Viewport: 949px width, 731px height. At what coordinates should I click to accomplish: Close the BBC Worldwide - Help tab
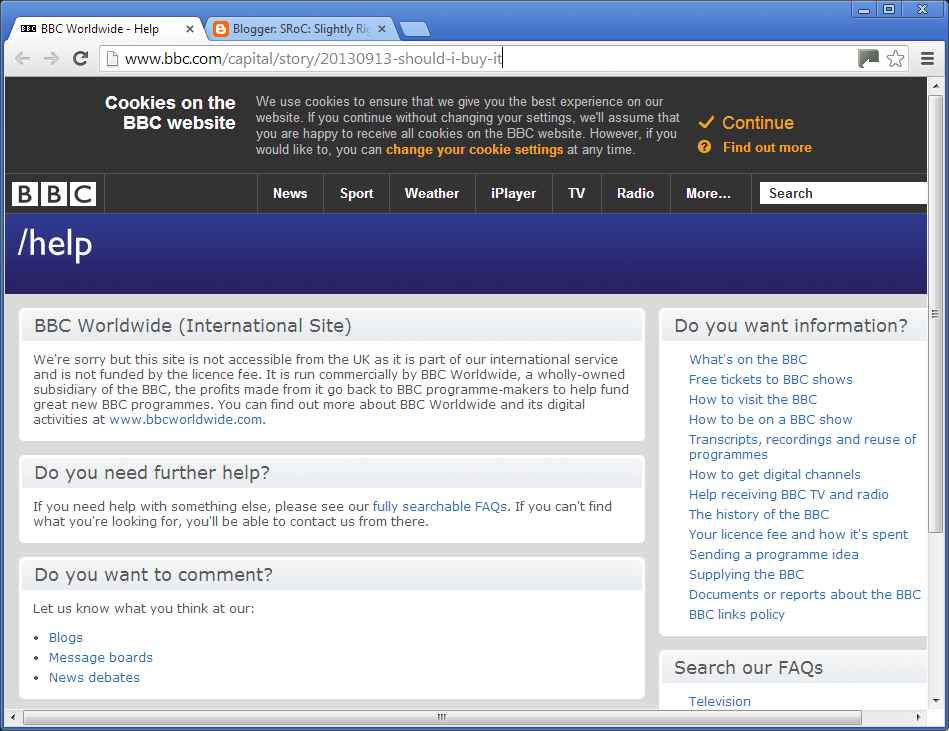pyautogui.click(x=189, y=28)
